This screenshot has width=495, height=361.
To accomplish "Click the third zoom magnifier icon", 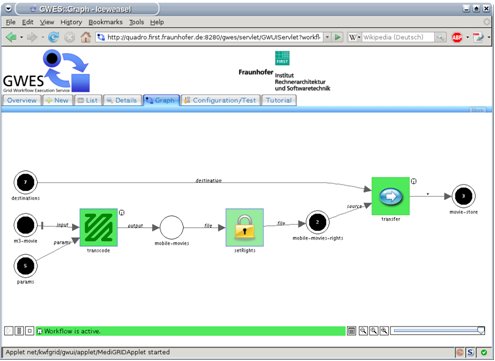I will 384,331.
